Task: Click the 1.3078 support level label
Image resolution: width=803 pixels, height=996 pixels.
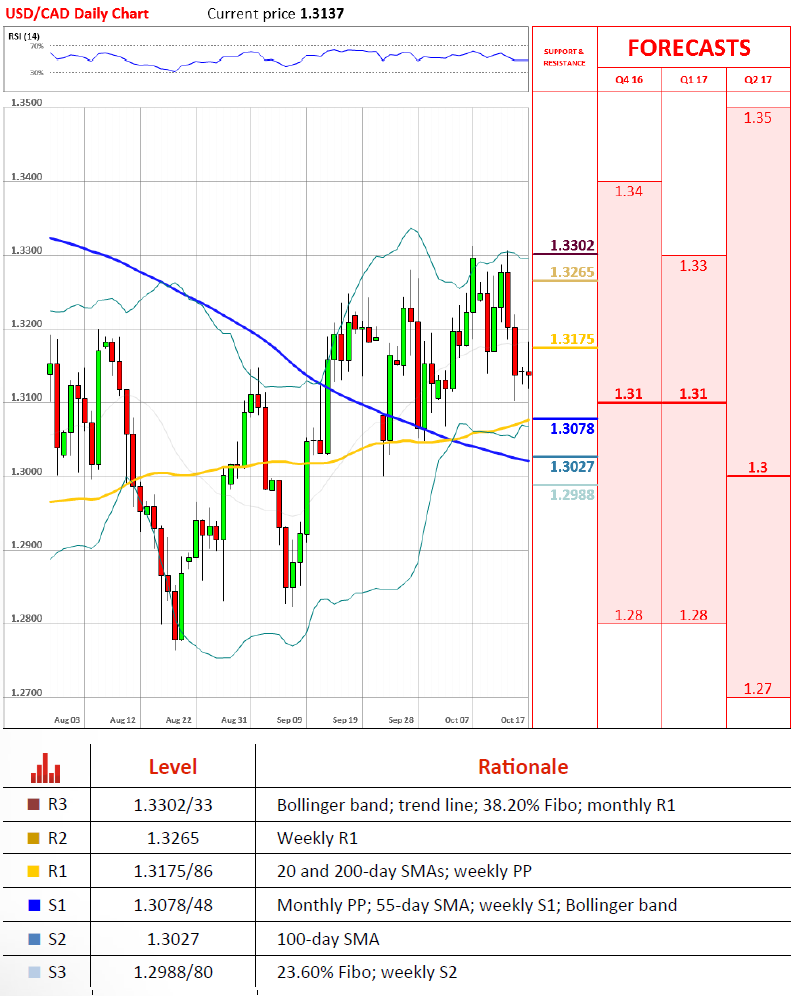Action: pyautogui.click(x=572, y=429)
